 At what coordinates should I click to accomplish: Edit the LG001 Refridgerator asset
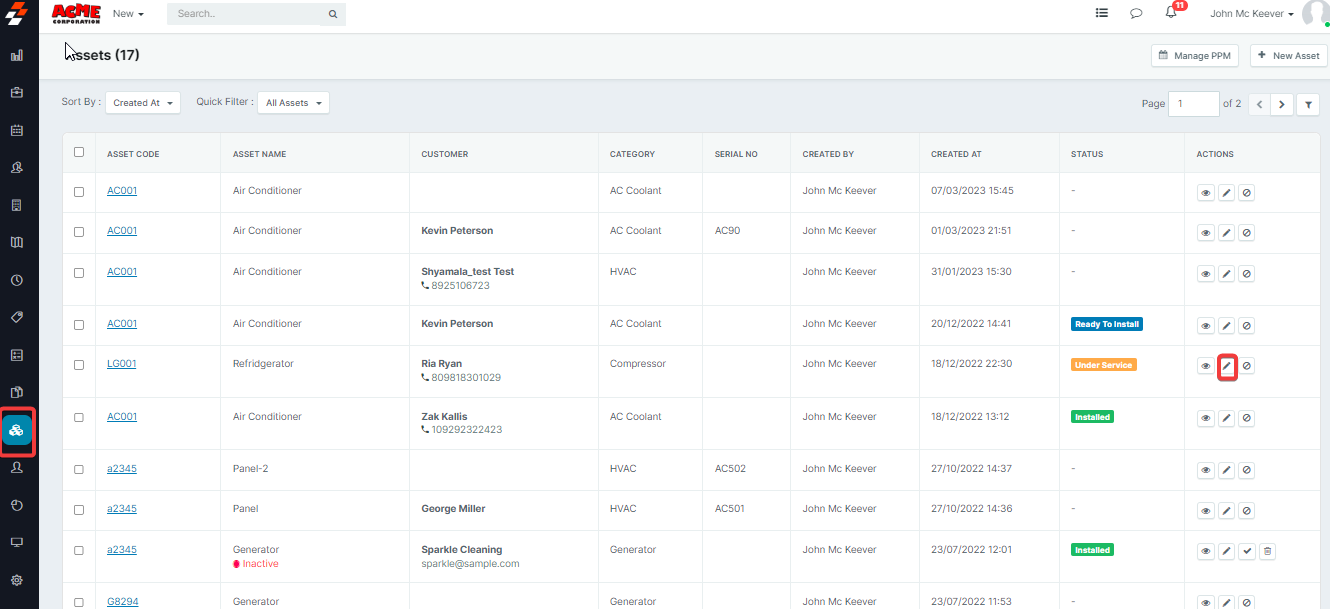coord(1227,366)
